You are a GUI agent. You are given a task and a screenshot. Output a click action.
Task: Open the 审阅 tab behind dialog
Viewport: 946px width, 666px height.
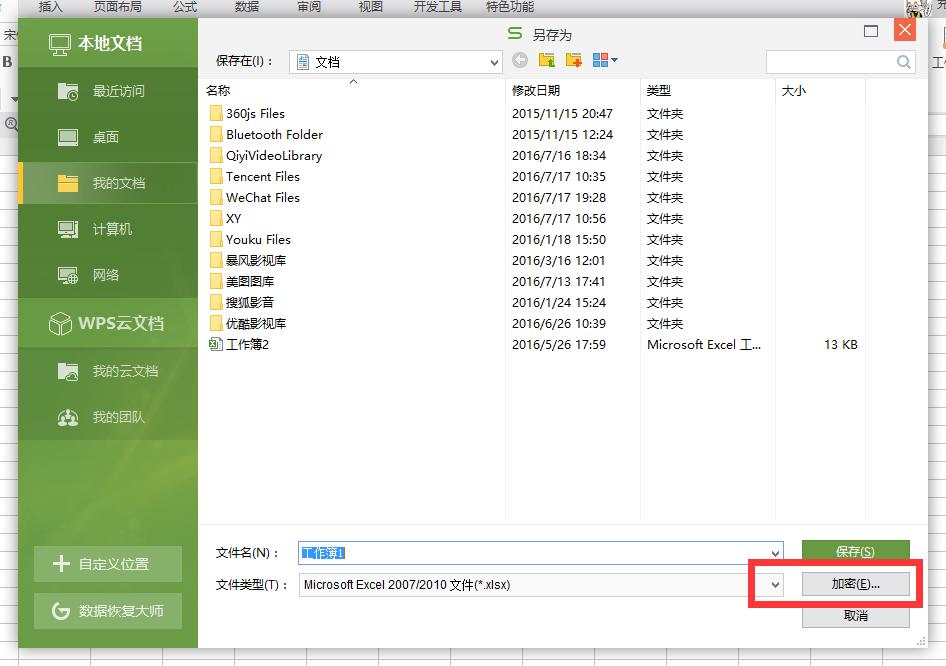[309, 7]
